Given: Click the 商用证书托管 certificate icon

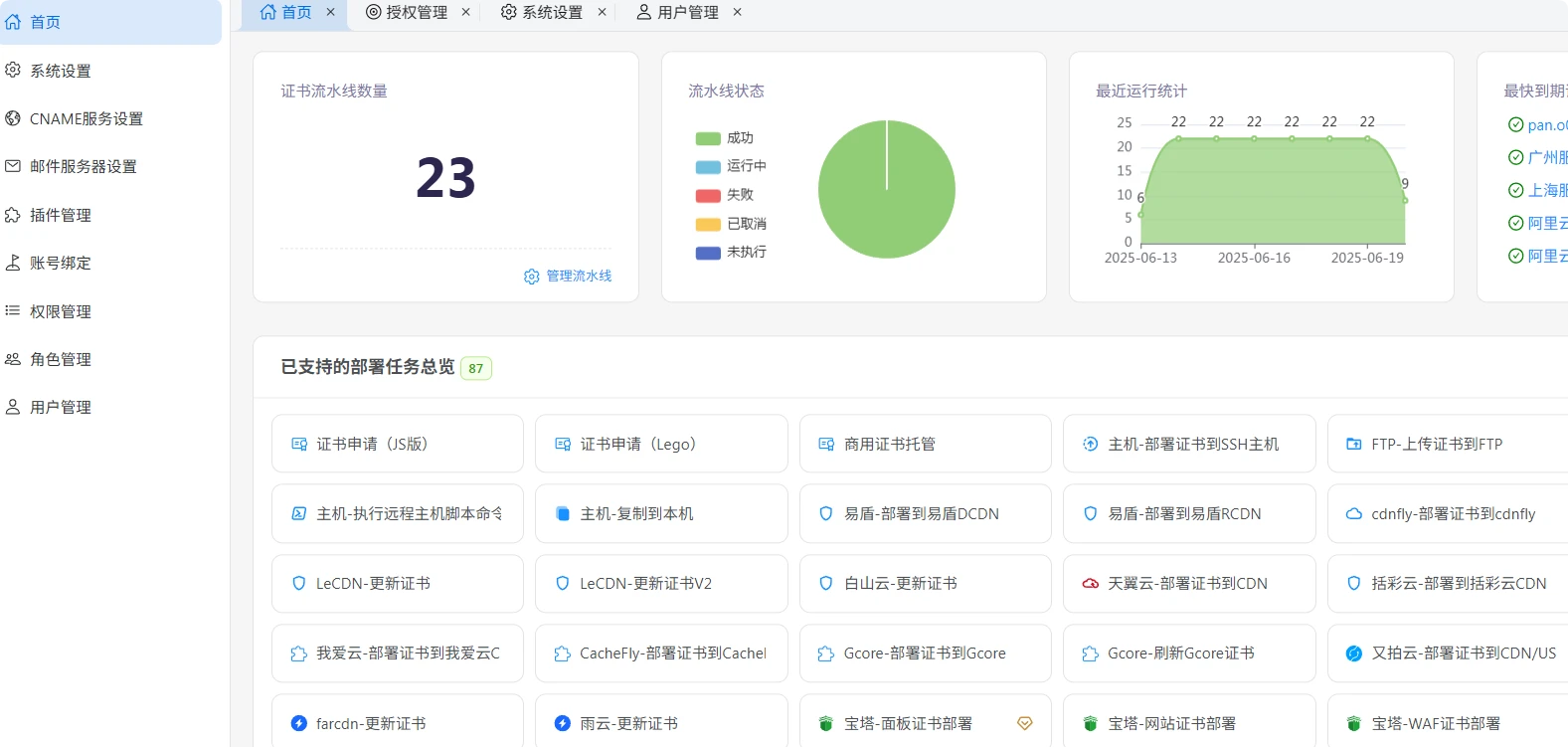Looking at the screenshot, I should click(x=826, y=444).
